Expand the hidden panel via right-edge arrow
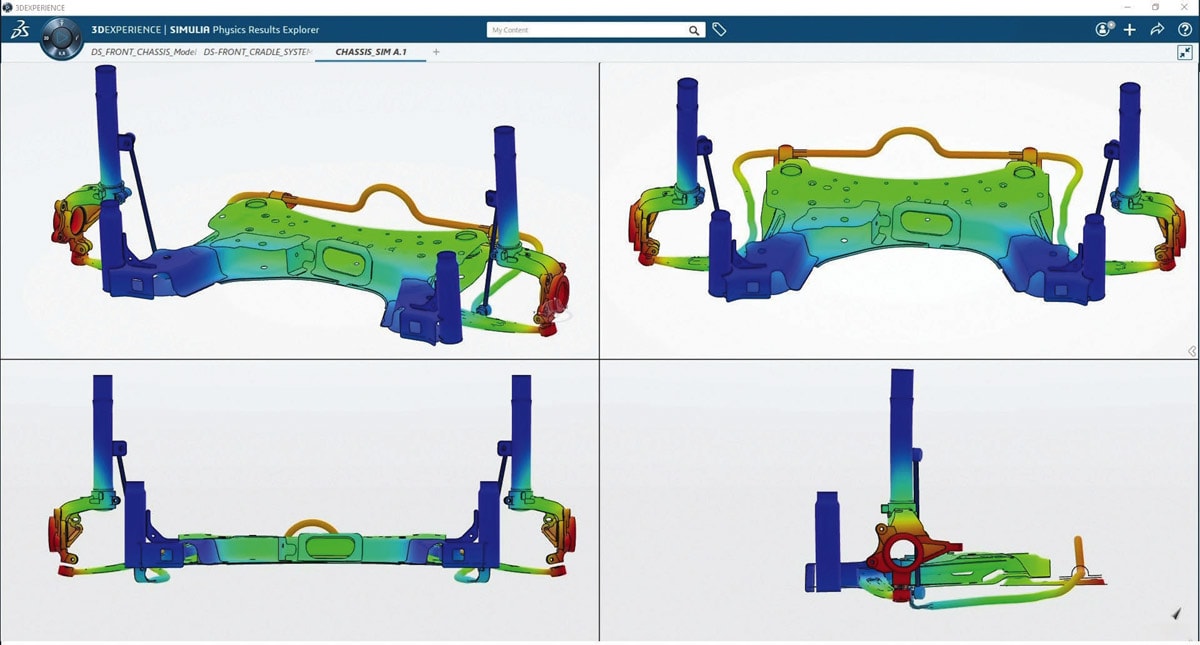The image size is (1200, 645). [1191, 351]
